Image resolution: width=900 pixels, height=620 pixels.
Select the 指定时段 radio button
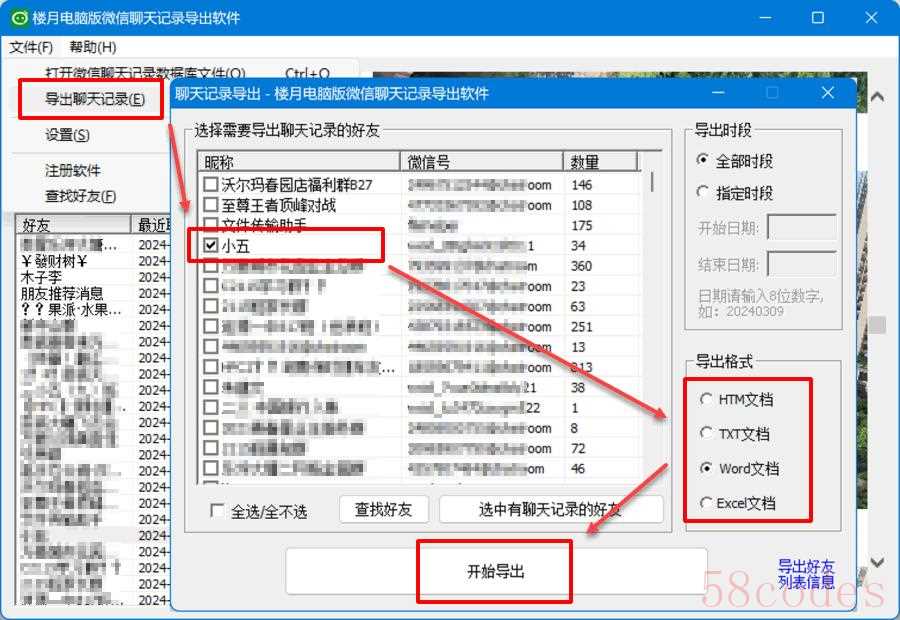click(x=702, y=192)
